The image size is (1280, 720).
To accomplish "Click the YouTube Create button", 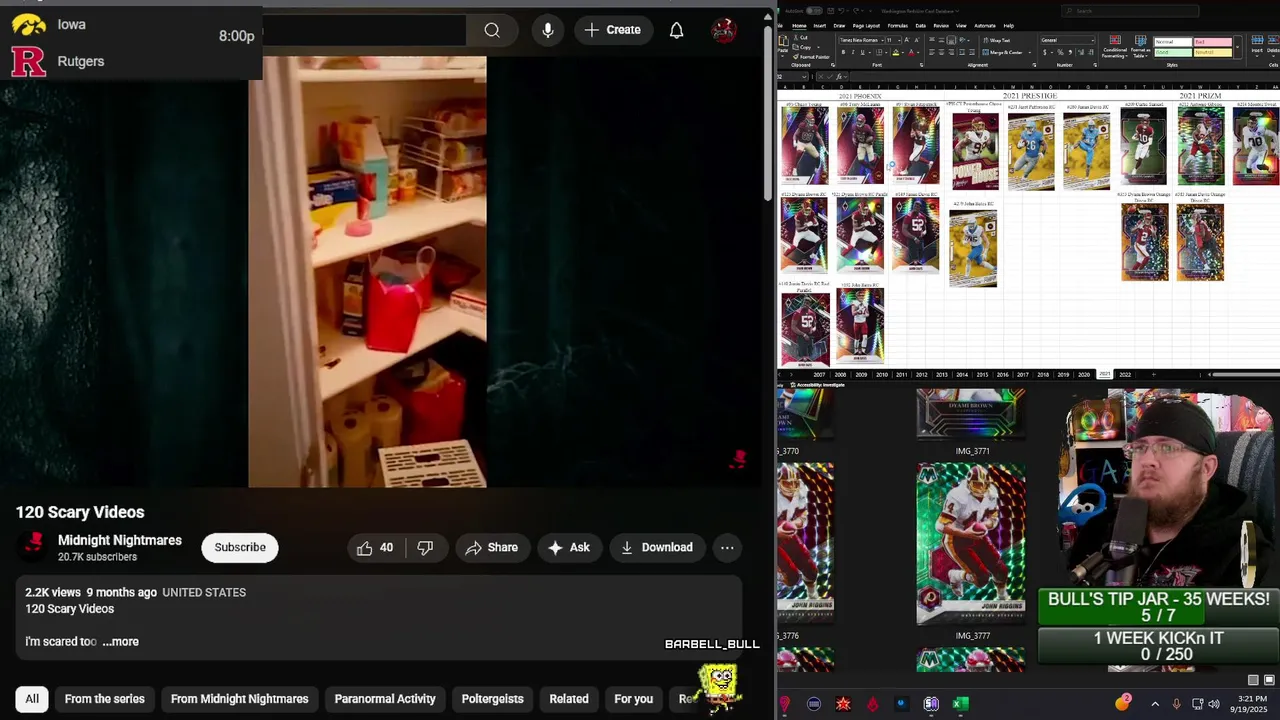I will [613, 30].
